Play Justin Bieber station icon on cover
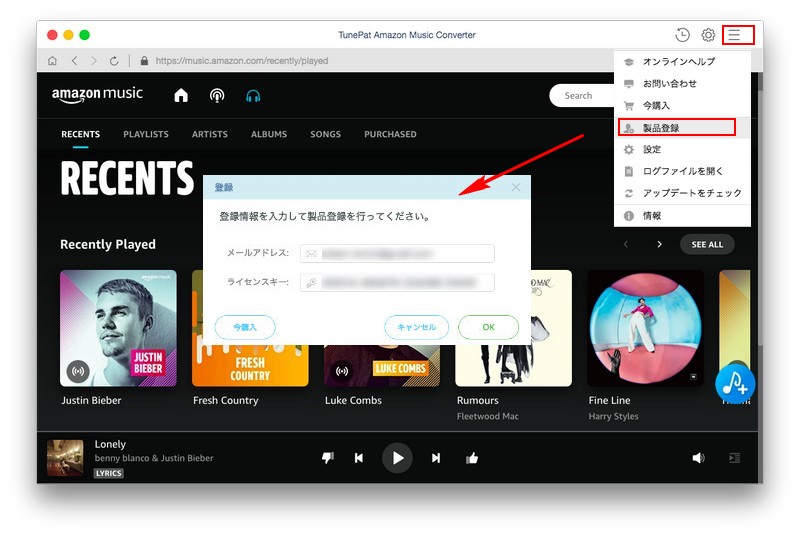 click(78, 371)
